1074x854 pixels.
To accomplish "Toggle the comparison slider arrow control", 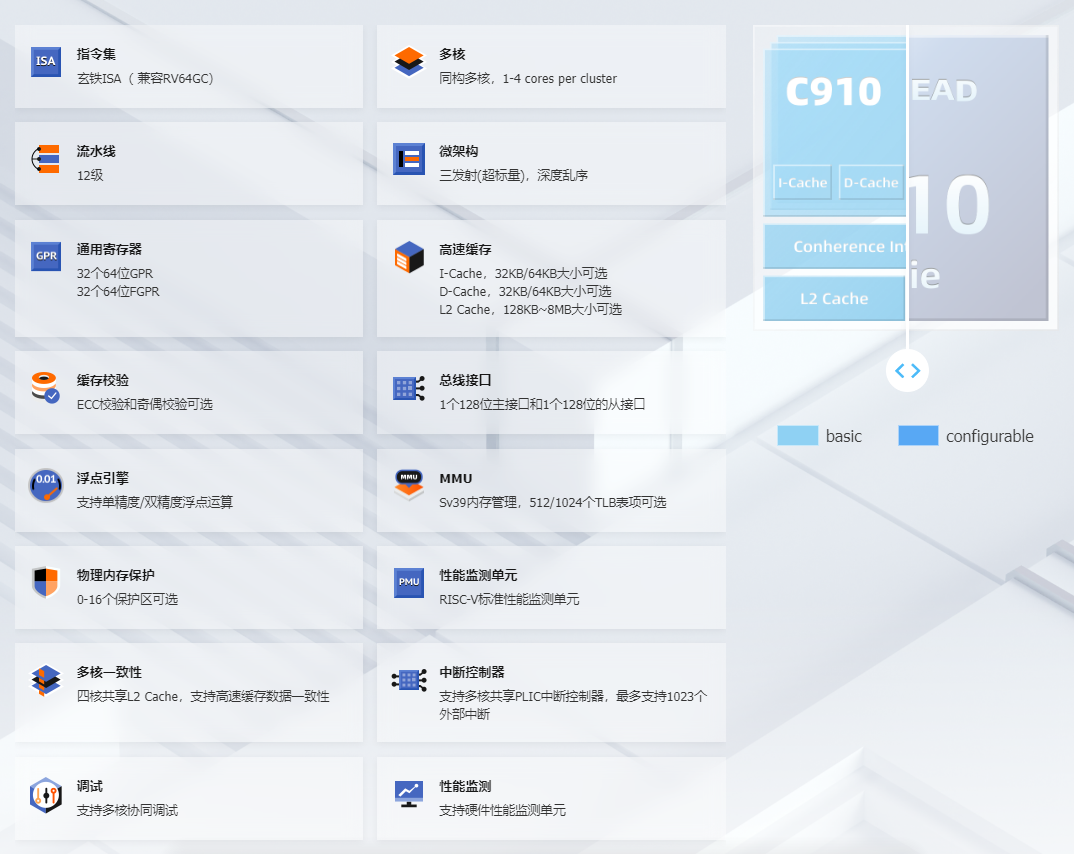I will click(x=907, y=370).
